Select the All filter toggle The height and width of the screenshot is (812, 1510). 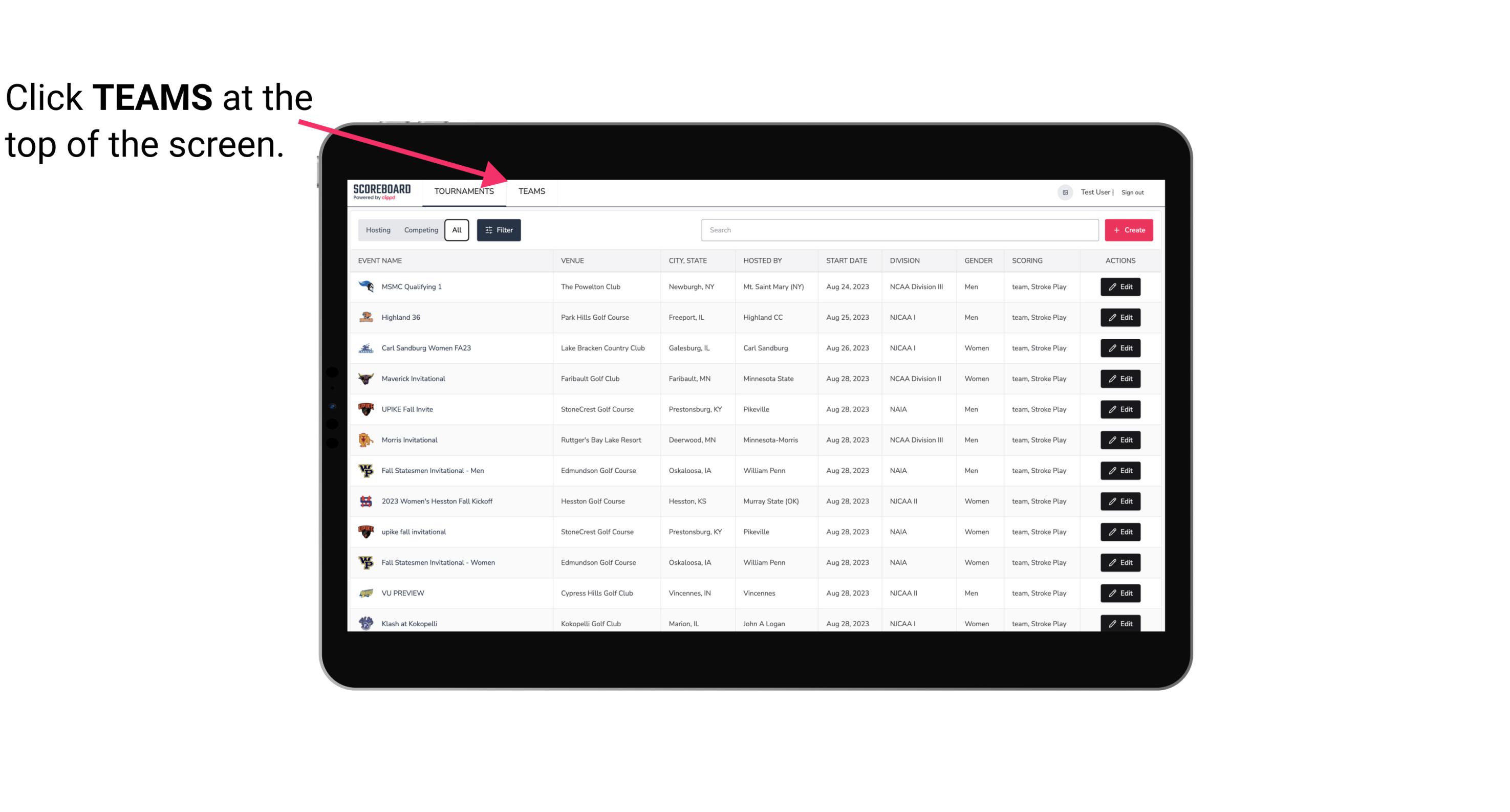pos(457,230)
